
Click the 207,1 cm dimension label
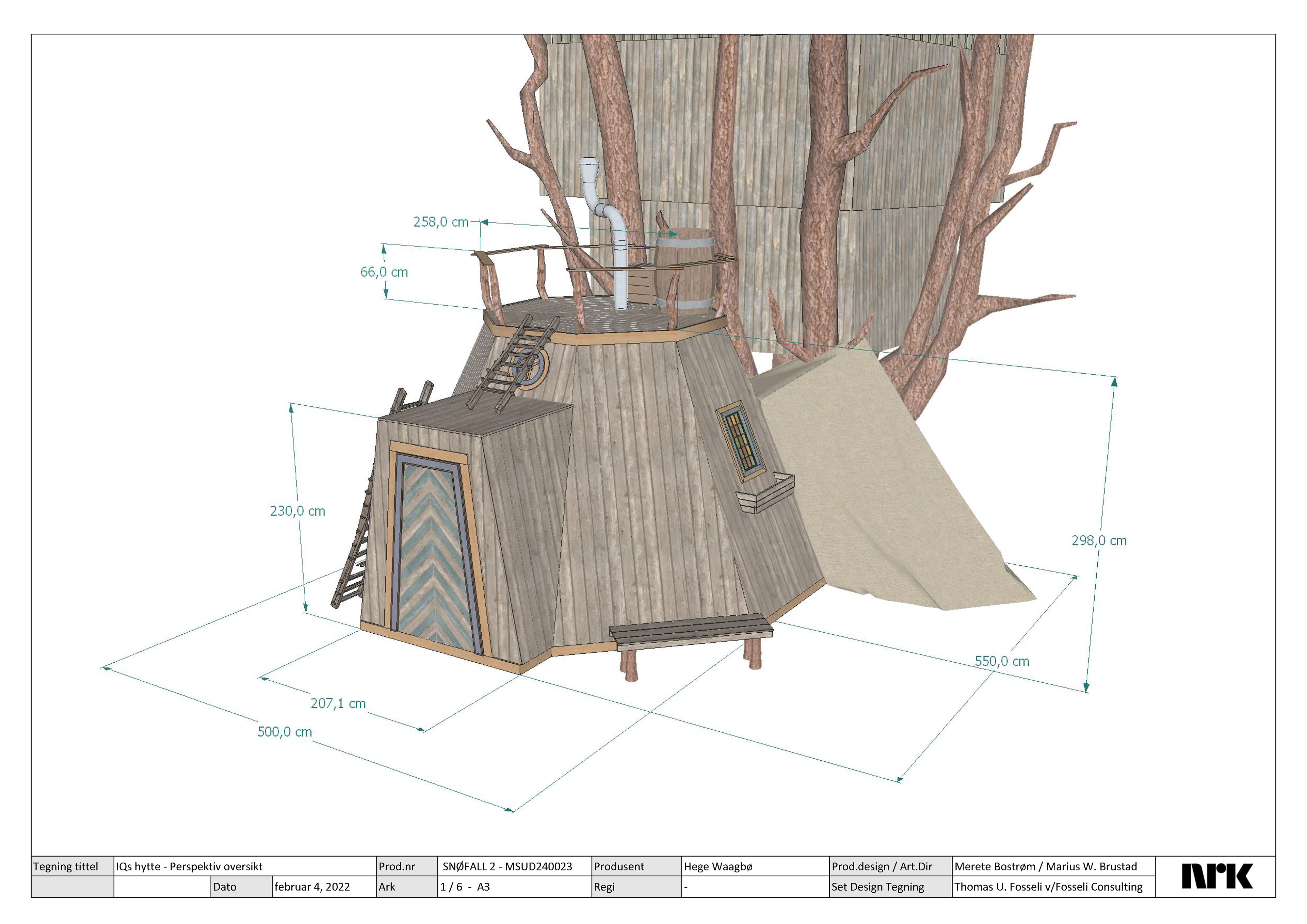(338, 704)
